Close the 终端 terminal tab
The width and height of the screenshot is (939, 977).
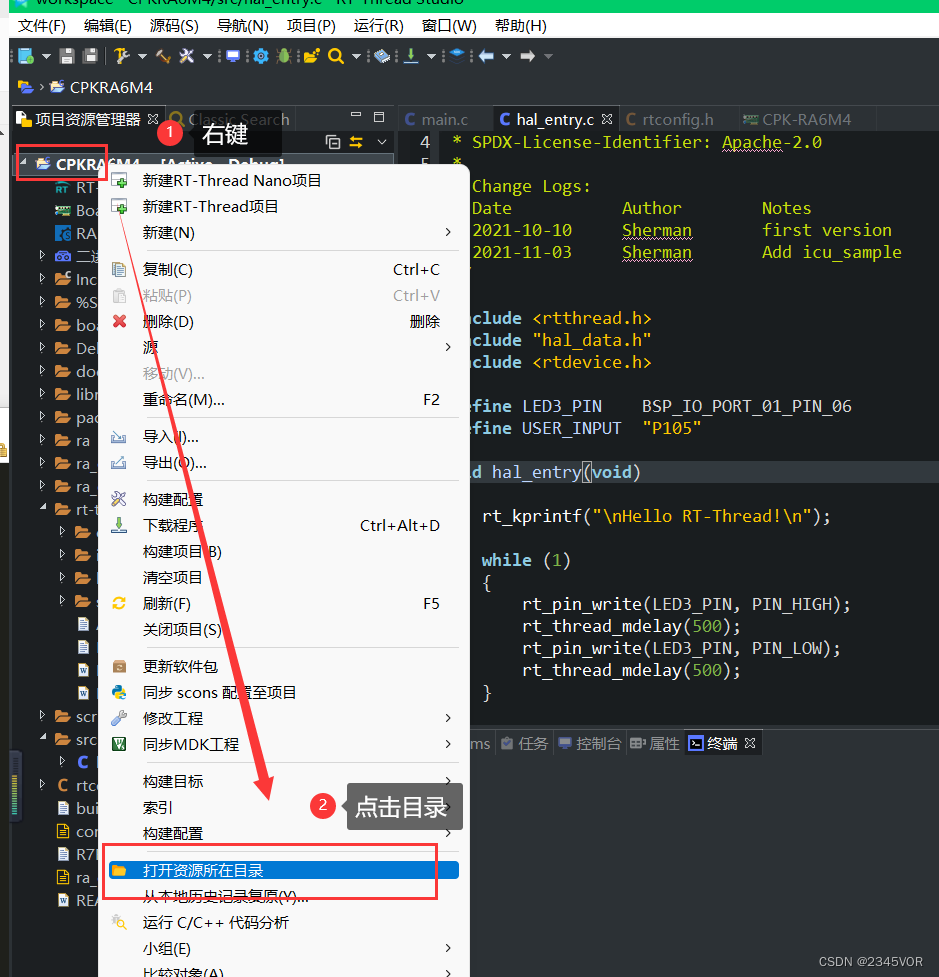pos(749,743)
